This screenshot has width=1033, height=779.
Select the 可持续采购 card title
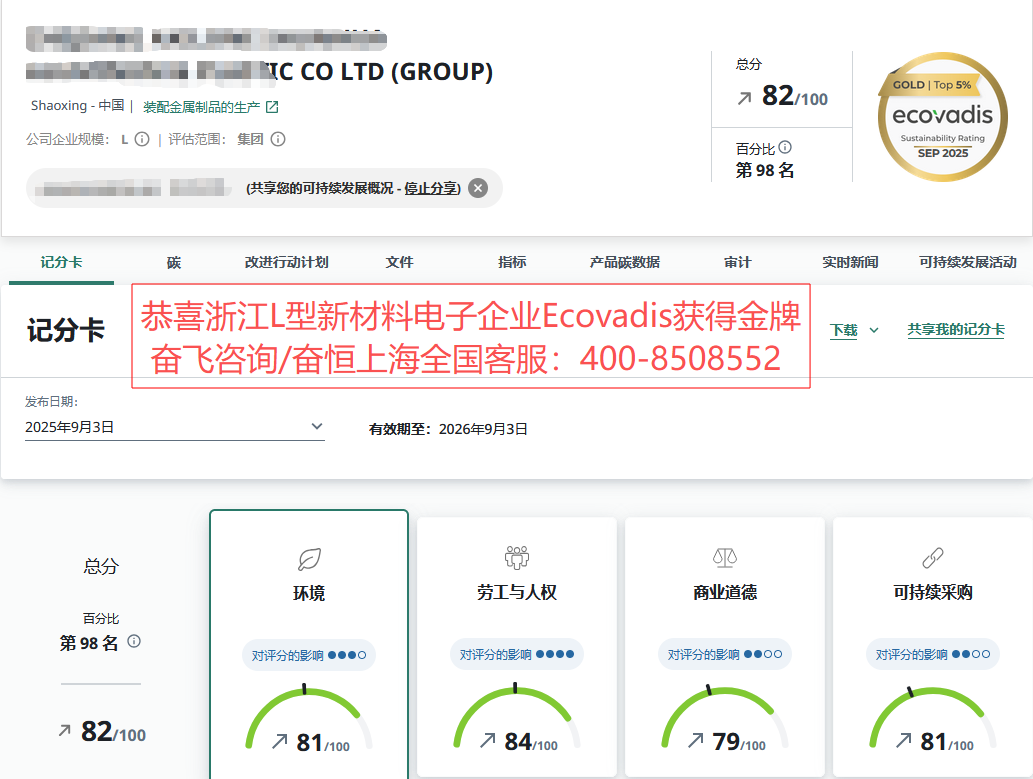point(933,592)
